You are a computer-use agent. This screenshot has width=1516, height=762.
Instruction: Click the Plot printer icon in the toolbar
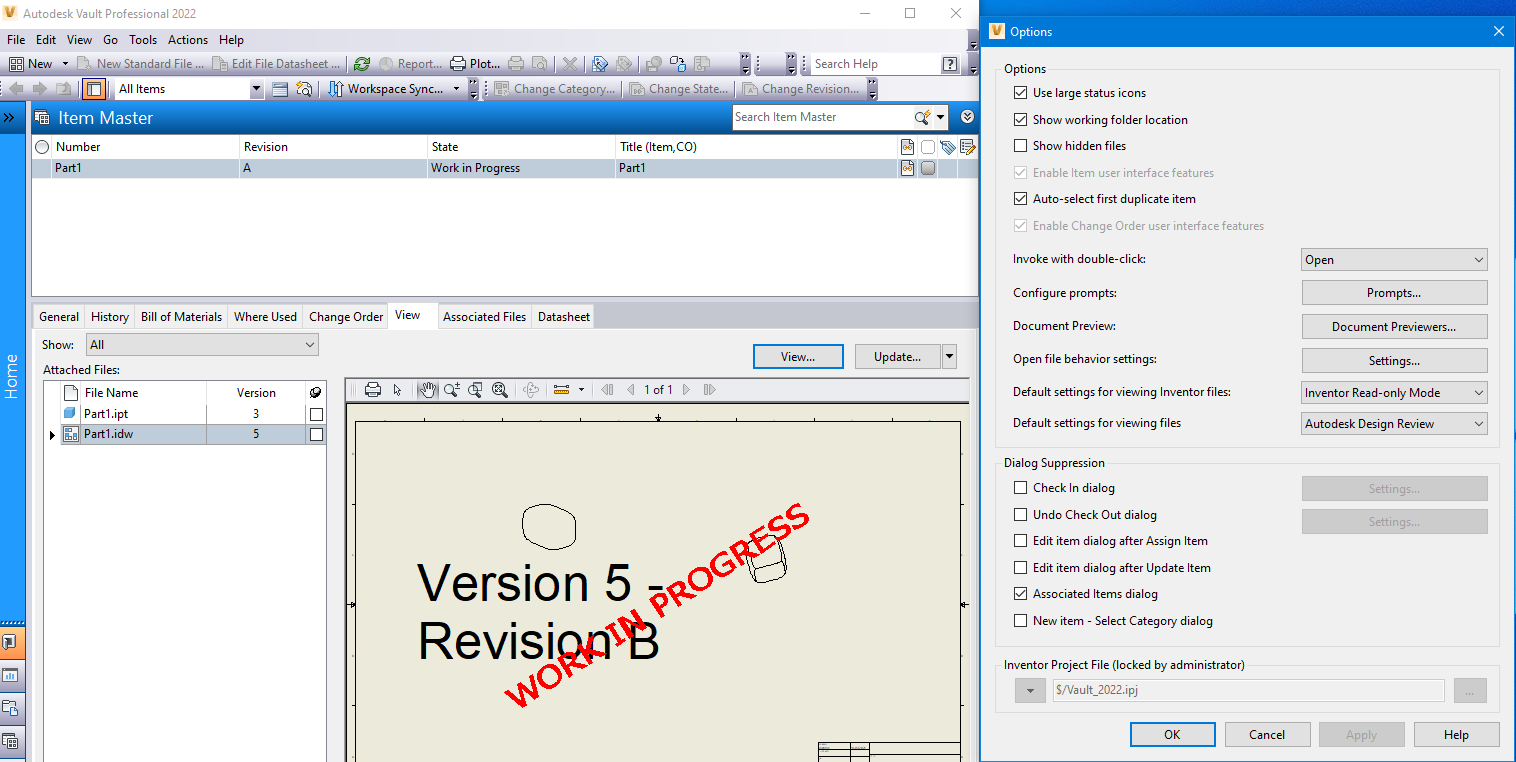pos(458,64)
